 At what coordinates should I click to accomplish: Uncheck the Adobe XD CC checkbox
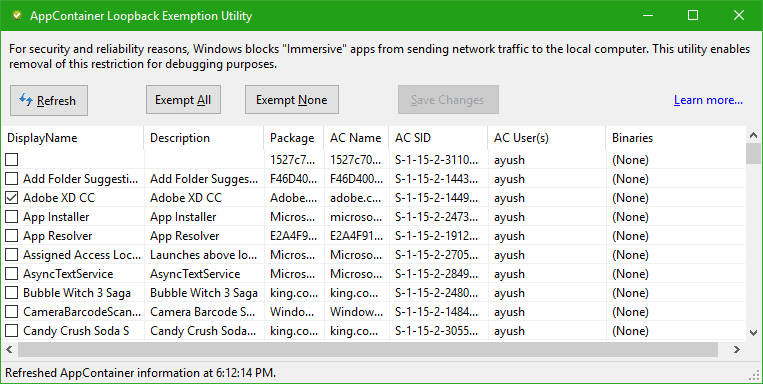pyautogui.click(x=12, y=198)
